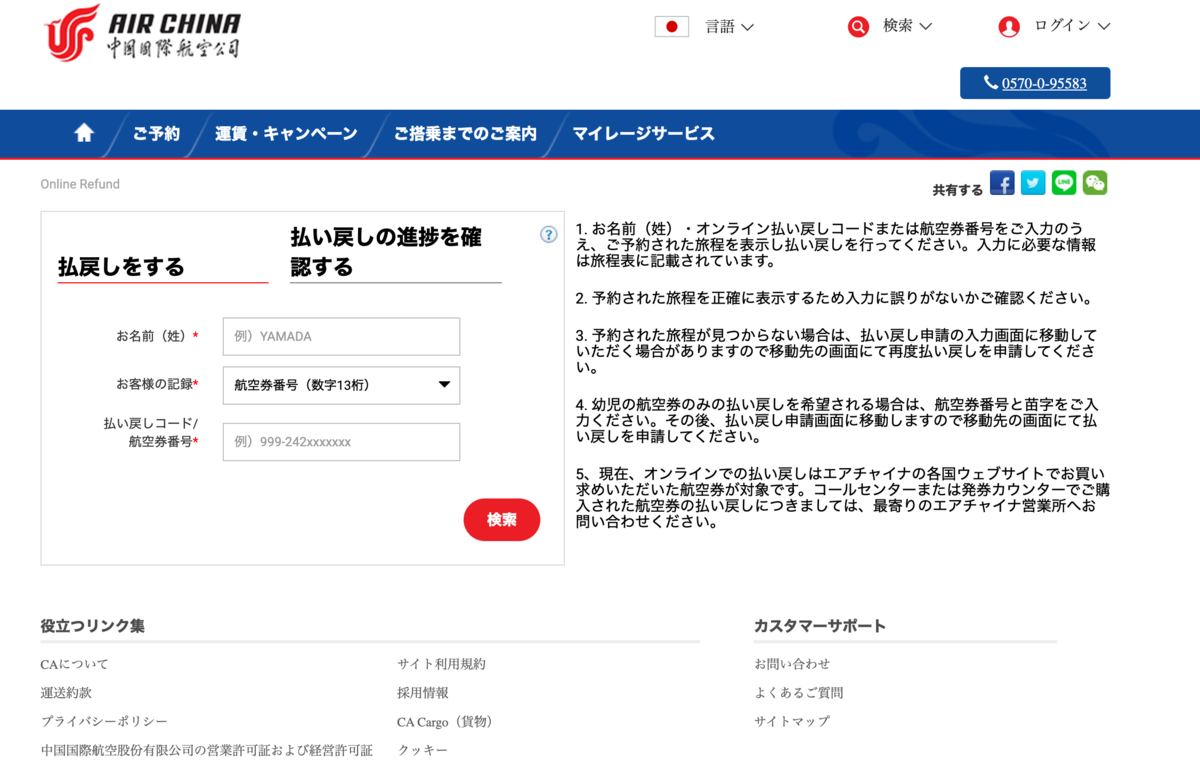Image resolution: width=1200 pixels, height=769 pixels.
Task: Select the 払戻しをする tab
Action: [121, 267]
